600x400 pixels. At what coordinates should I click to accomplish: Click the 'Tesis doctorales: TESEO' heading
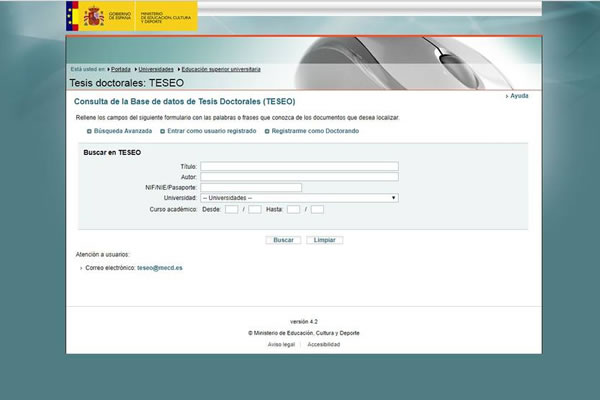click(127, 83)
